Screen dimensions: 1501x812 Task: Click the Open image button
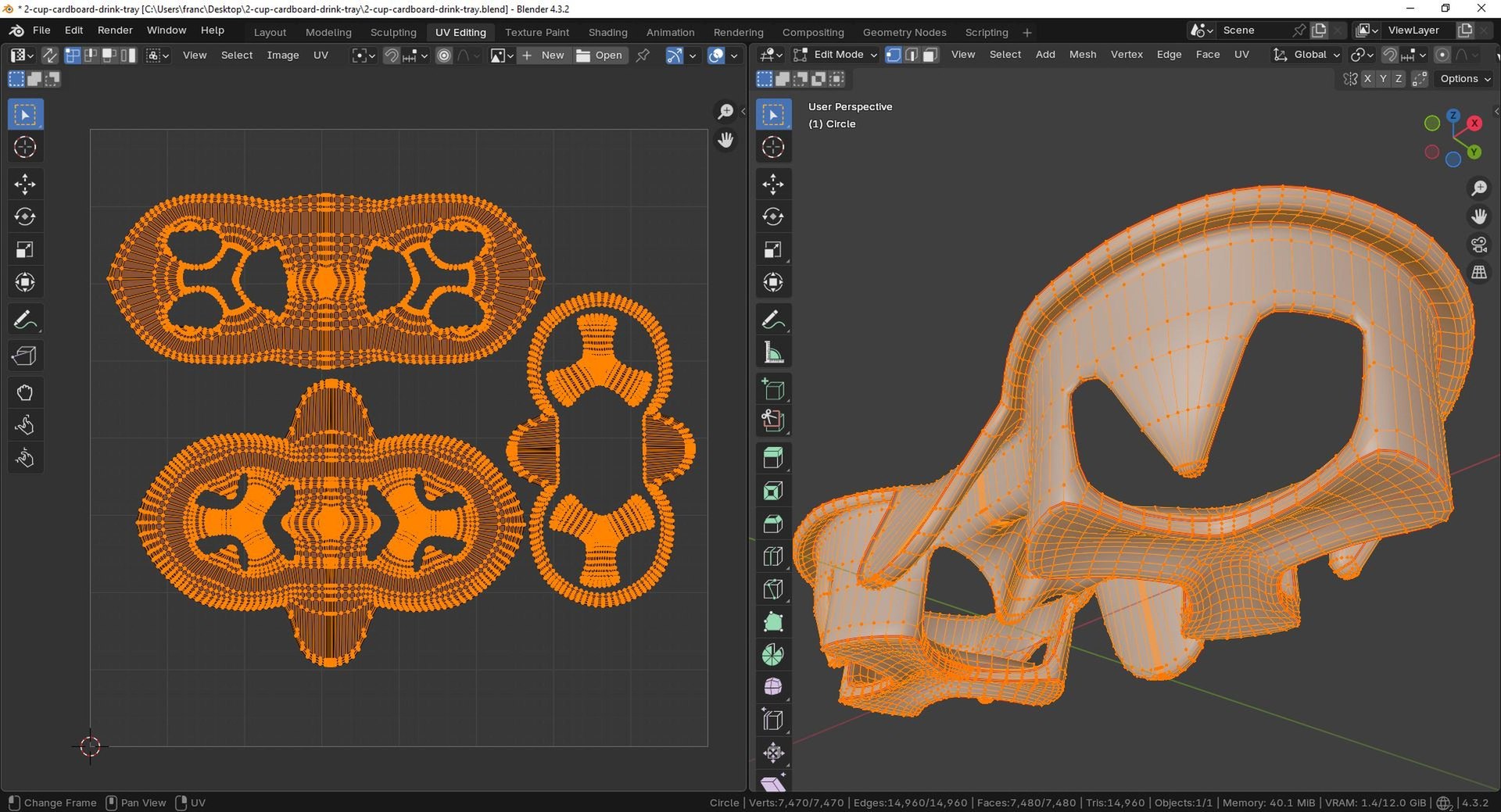click(x=600, y=55)
